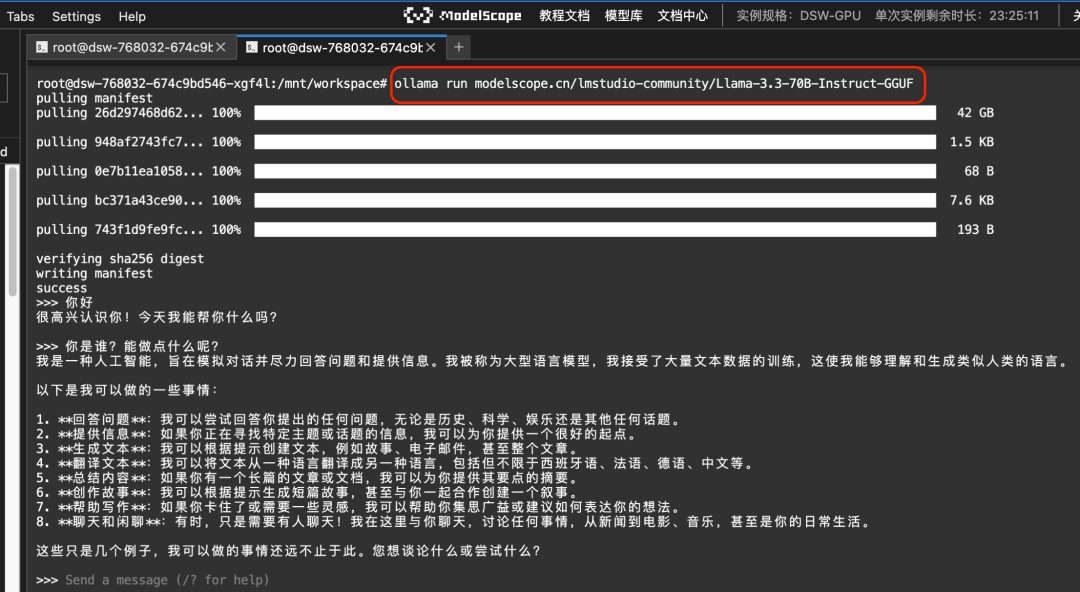Click the ollama run command text

click(x=654, y=83)
